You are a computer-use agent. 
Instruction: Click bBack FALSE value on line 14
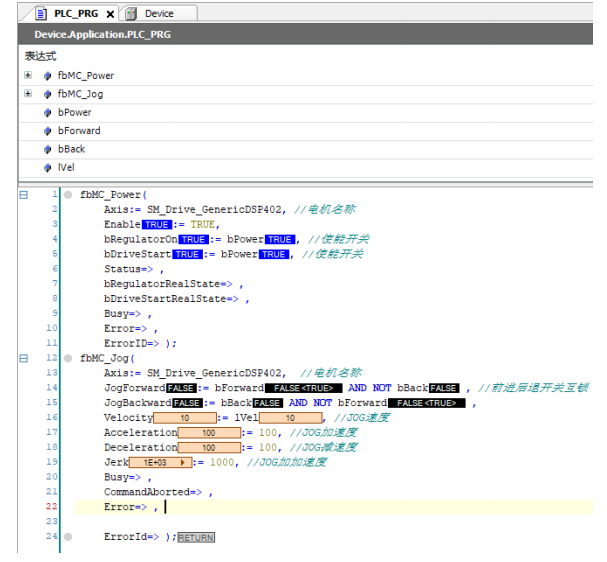(x=444, y=388)
